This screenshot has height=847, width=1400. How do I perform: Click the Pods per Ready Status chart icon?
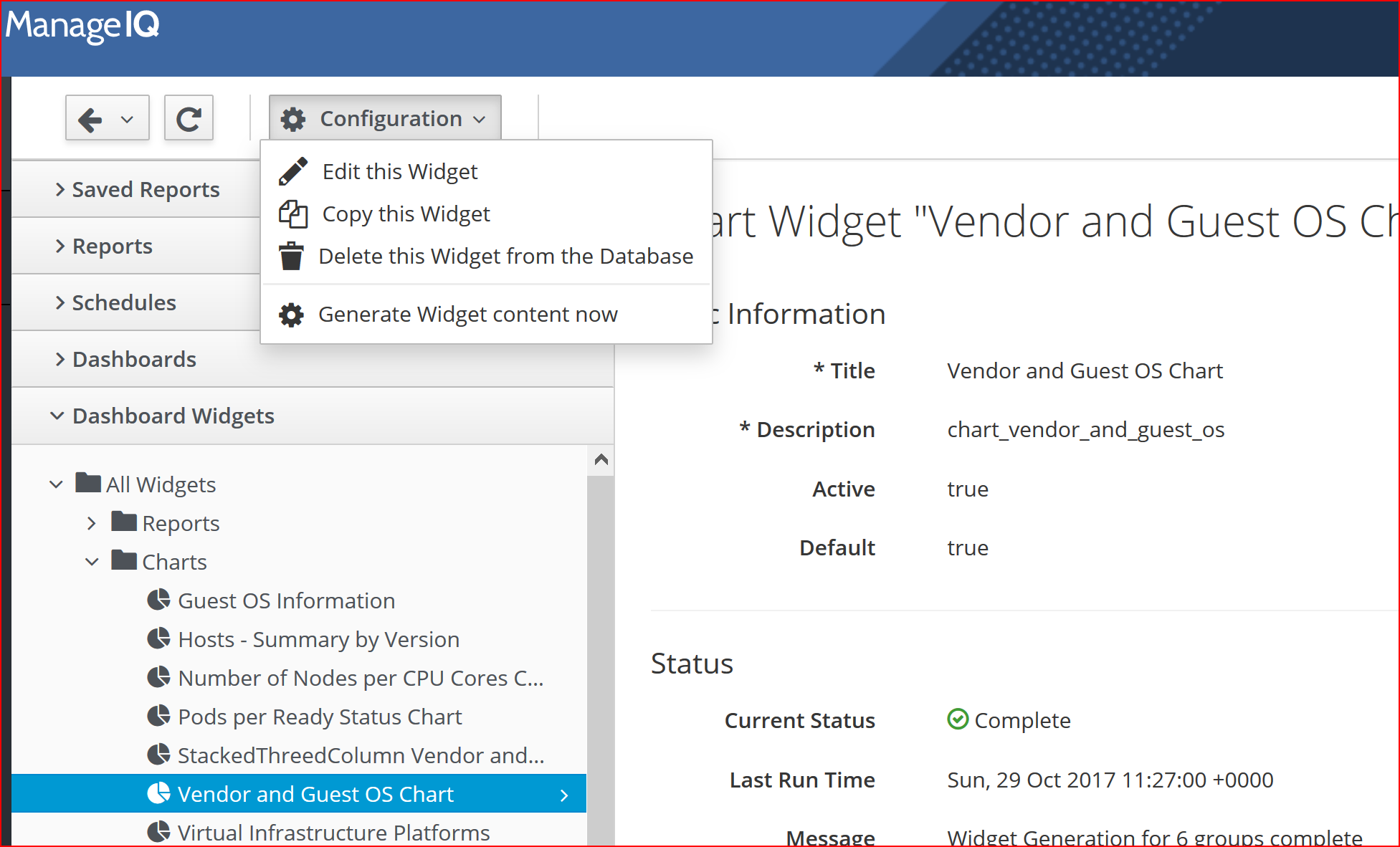tap(159, 715)
